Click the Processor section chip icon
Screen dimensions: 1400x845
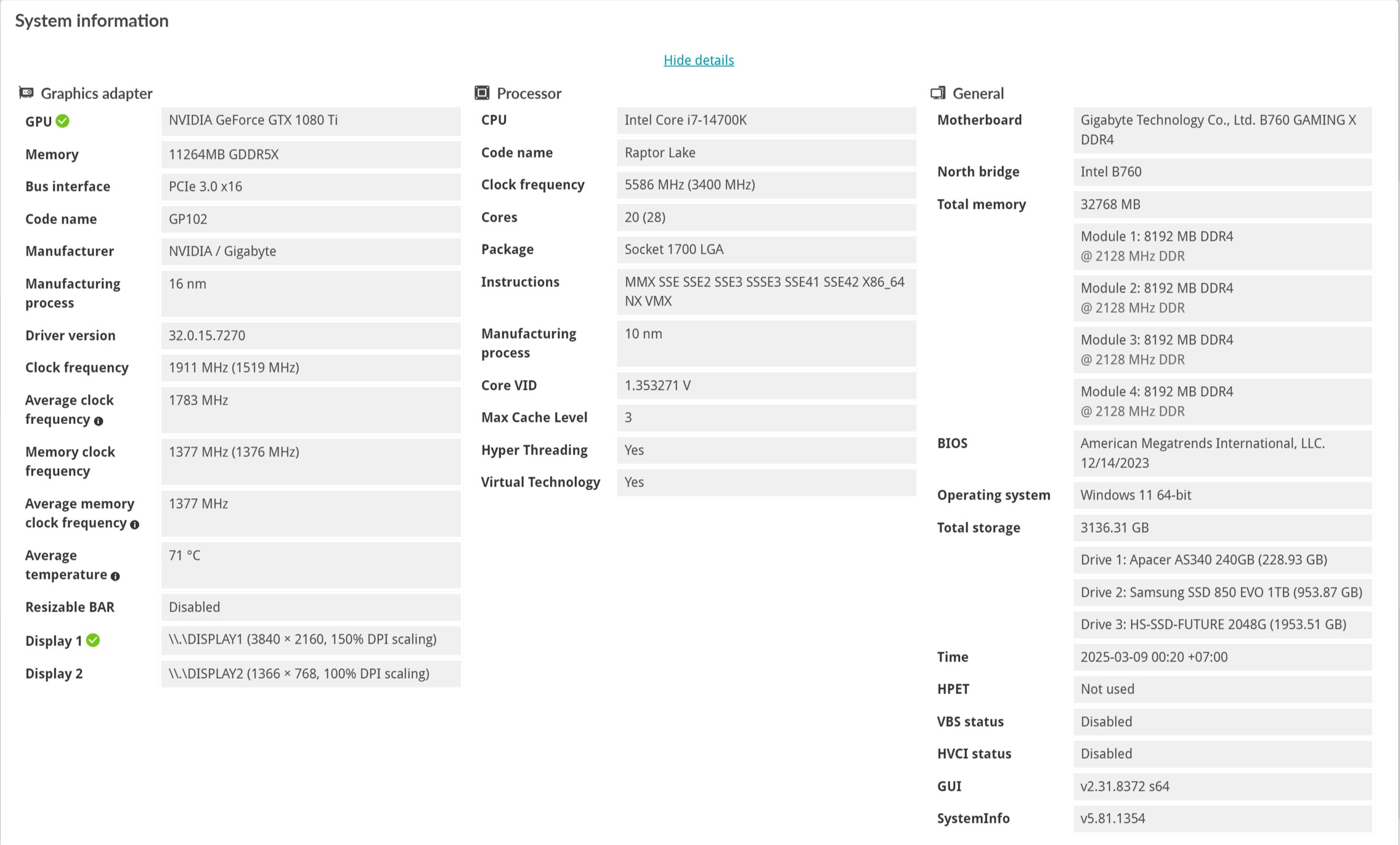point(482,92)
